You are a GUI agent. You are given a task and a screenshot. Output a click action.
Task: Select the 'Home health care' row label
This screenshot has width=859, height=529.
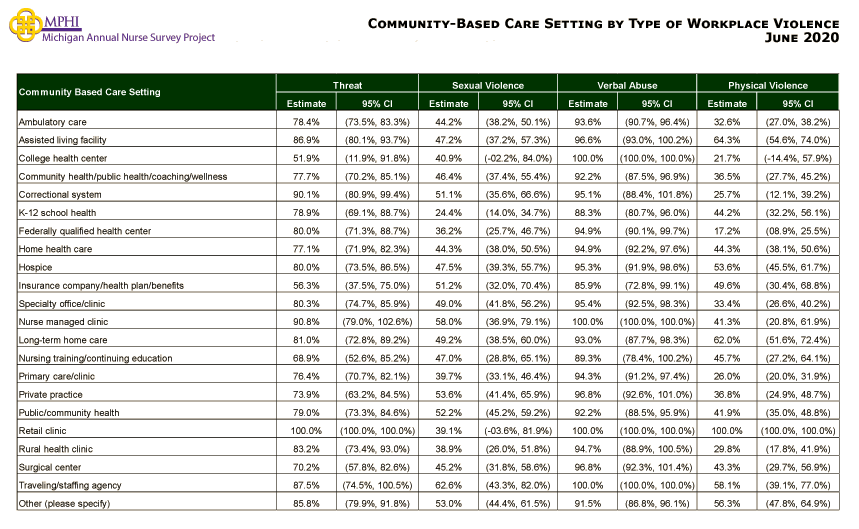[x=55, y=249]
